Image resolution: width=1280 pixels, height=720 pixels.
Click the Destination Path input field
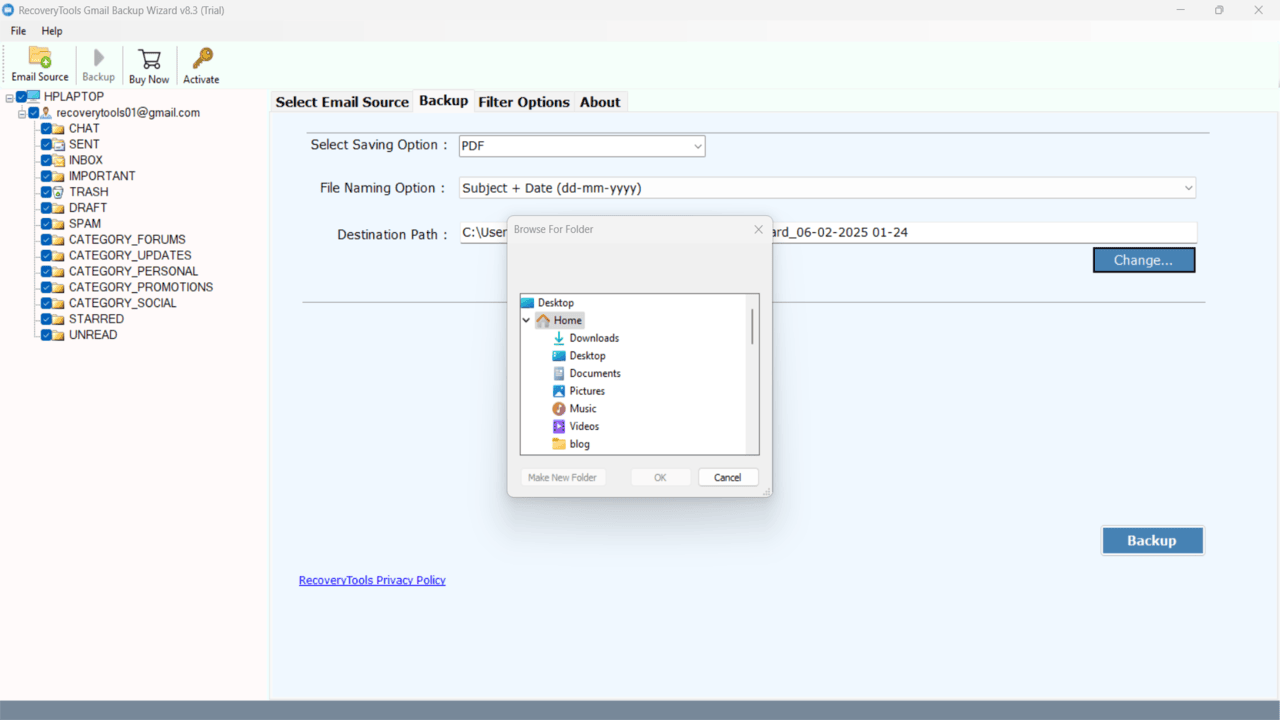pyautogui.click(x=828, y=232)
